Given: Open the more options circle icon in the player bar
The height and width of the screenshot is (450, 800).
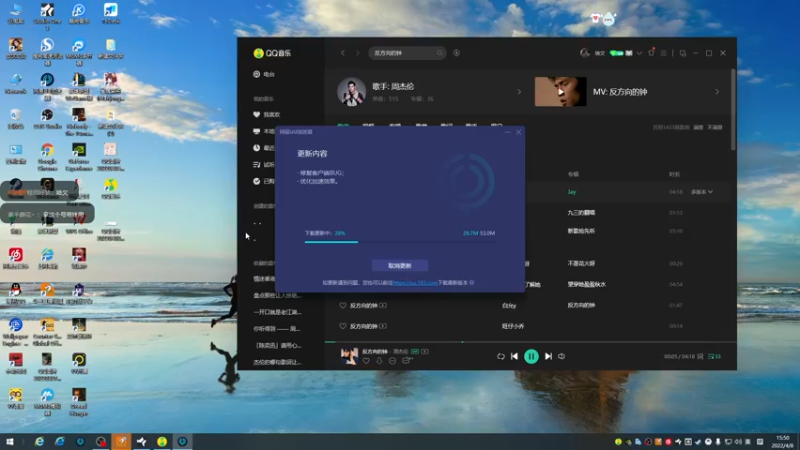Looking at the screenshot, I should click(x=392, y=361).
